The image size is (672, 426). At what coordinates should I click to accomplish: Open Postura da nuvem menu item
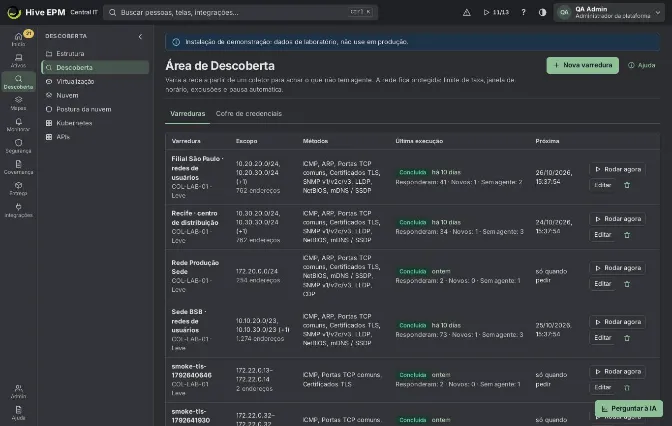(x=95, y=109)
